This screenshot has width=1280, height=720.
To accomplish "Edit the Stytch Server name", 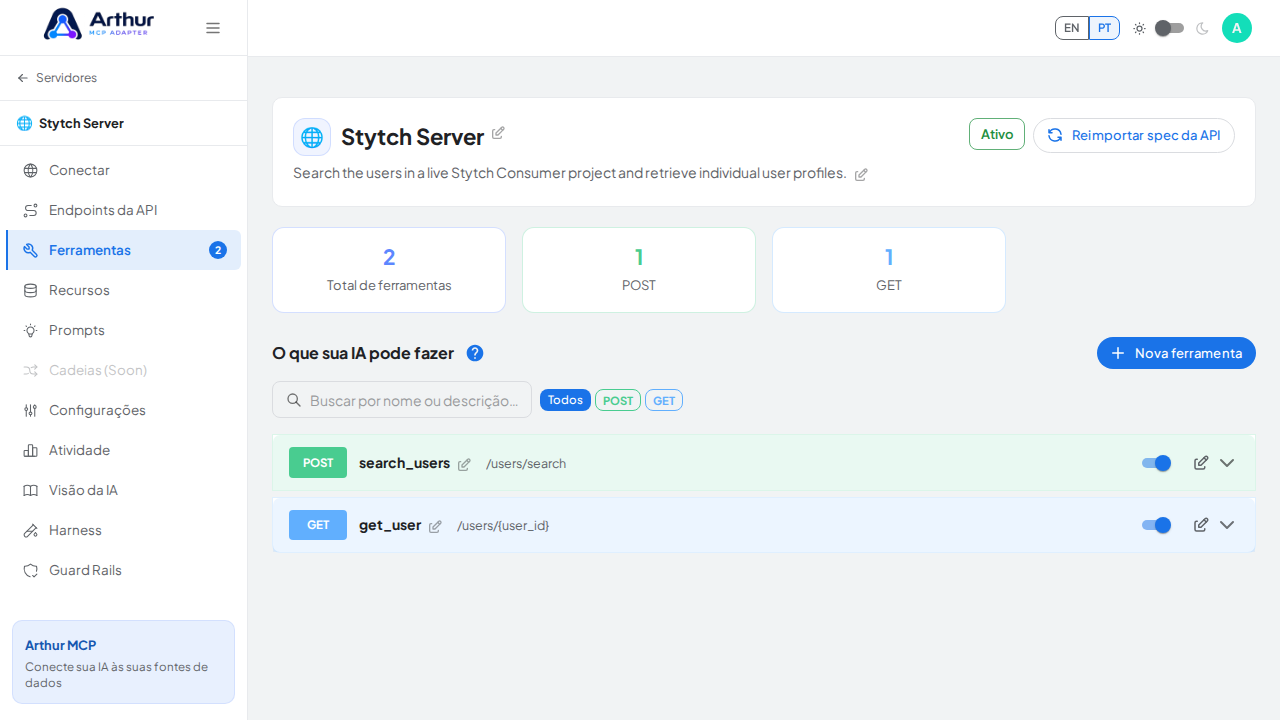I will click(x=498, y=133).
